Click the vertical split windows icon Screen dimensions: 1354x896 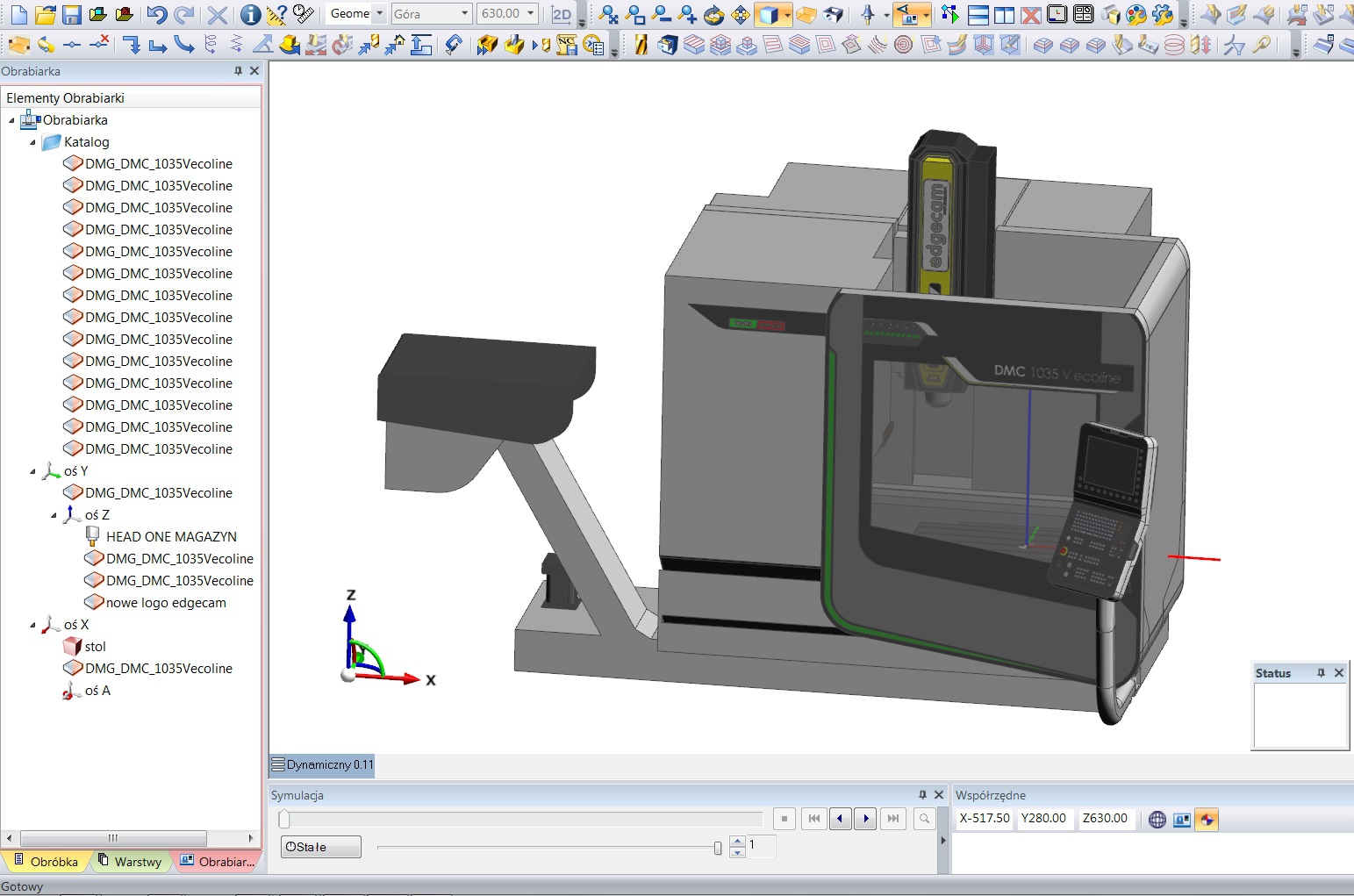click(x=1005, y=14)
